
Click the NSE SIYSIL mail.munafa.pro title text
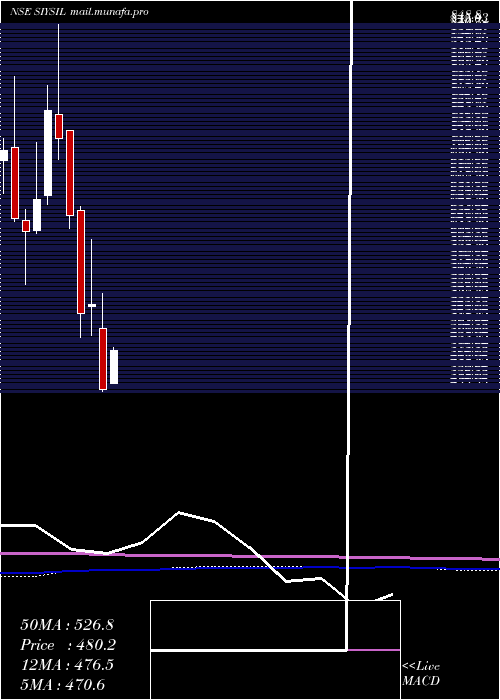[79, 12]
